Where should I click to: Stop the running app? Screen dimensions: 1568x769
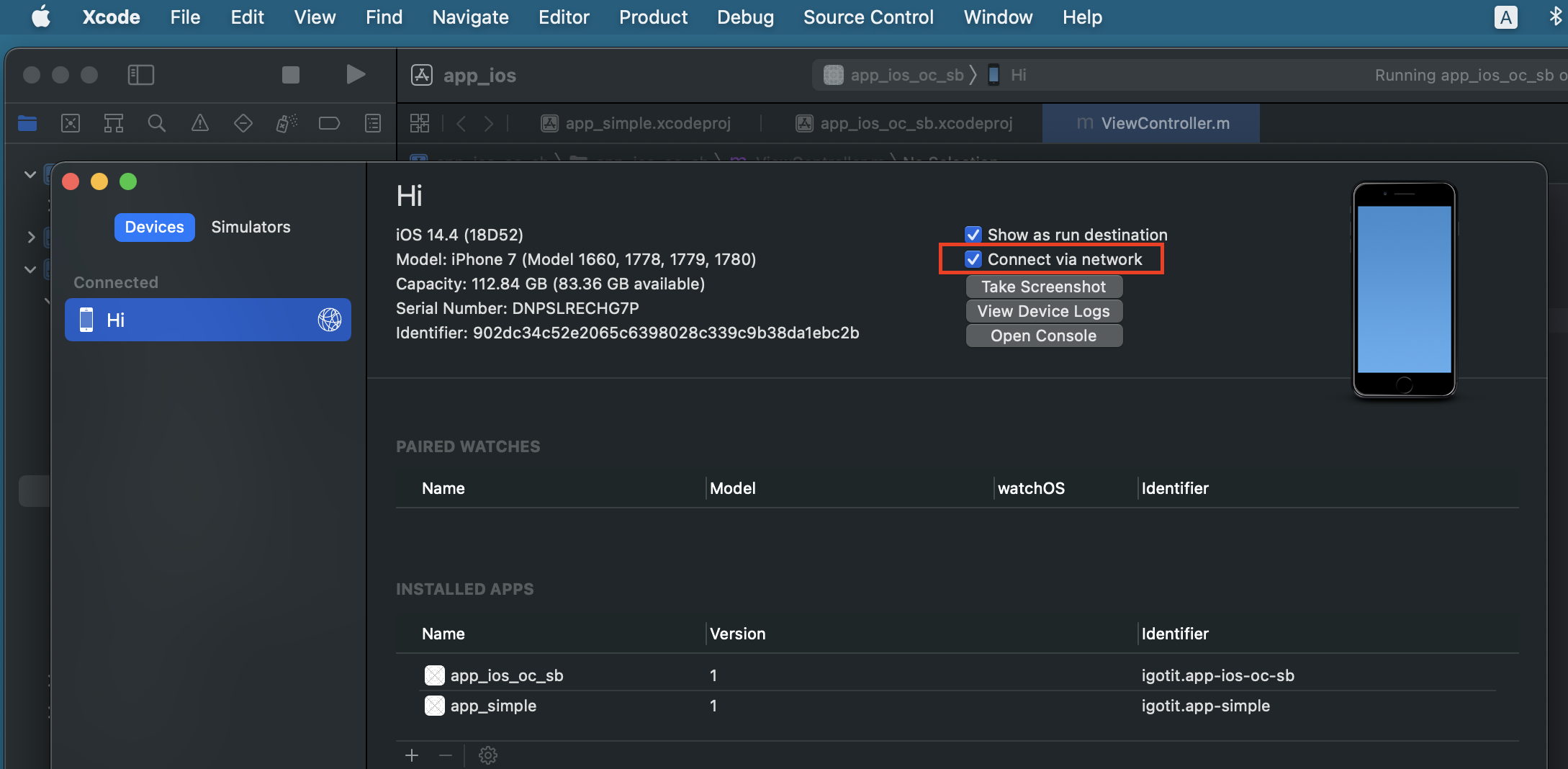pyautogui.click(x=291, y=75)
